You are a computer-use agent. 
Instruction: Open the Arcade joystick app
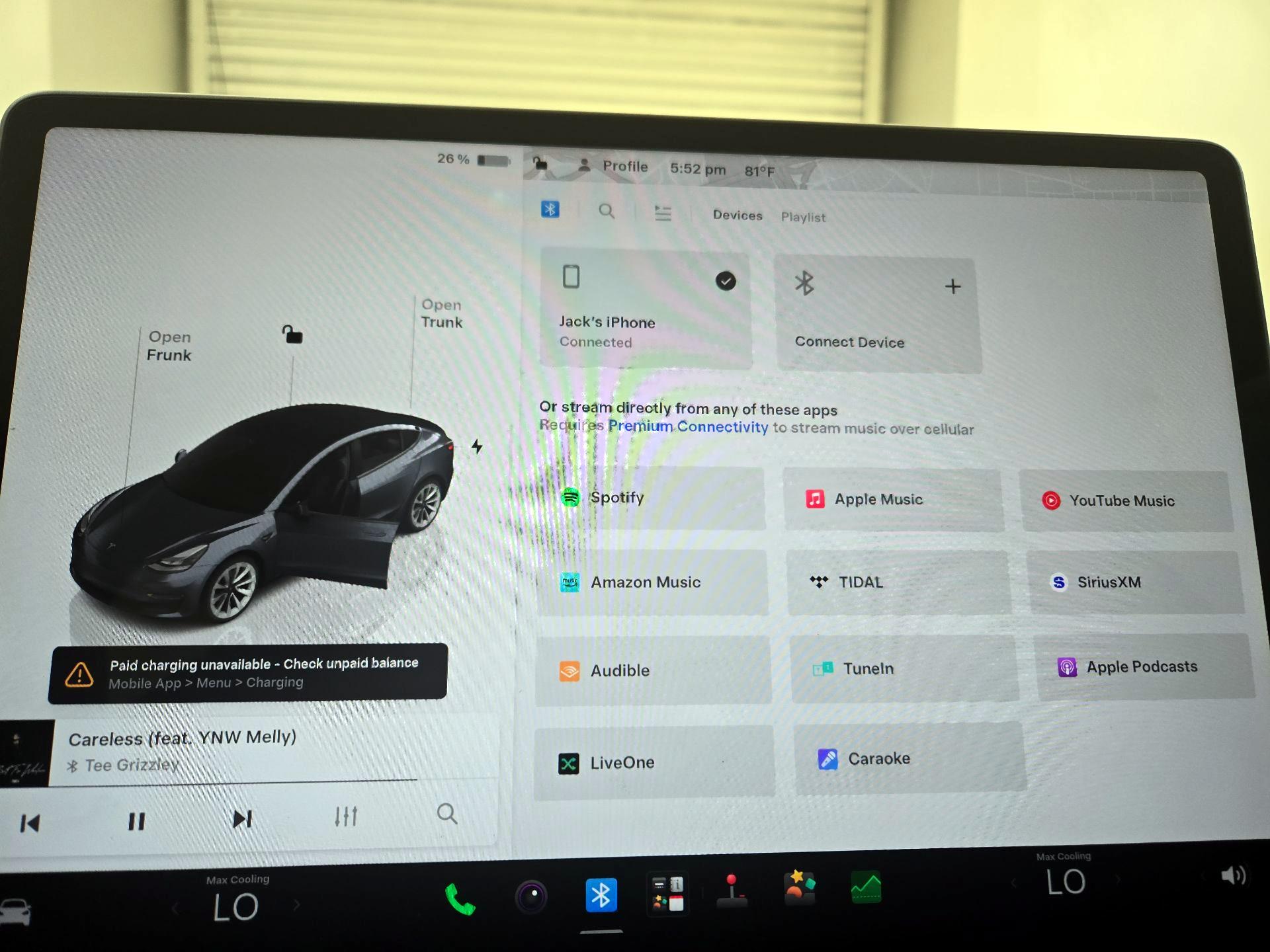(x=732, y=891)
